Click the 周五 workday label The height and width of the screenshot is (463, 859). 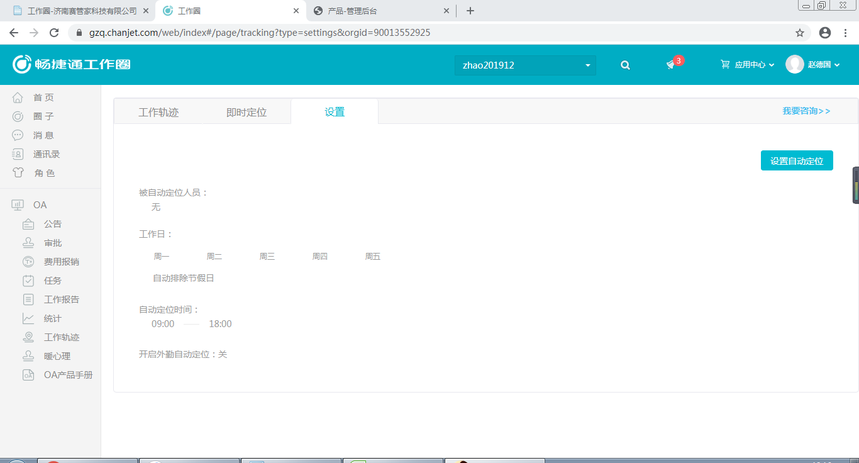(373, 256)
